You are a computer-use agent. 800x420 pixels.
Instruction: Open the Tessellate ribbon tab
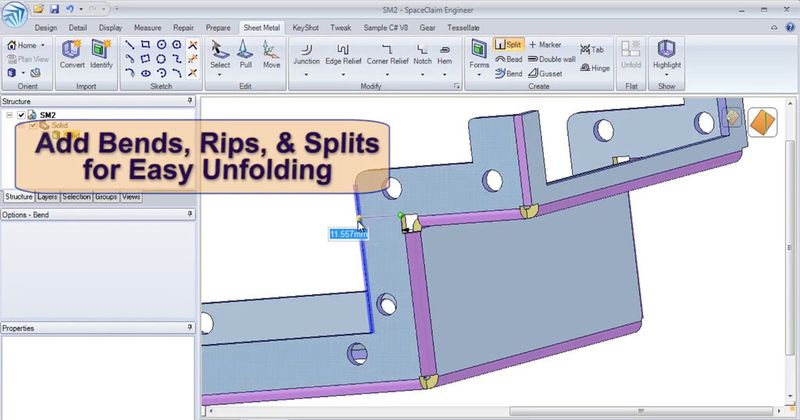(x=463, y=28)
